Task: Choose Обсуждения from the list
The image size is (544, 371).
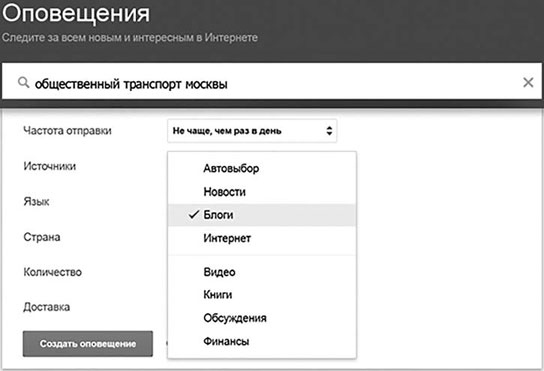Action: (x=262, y=318)
